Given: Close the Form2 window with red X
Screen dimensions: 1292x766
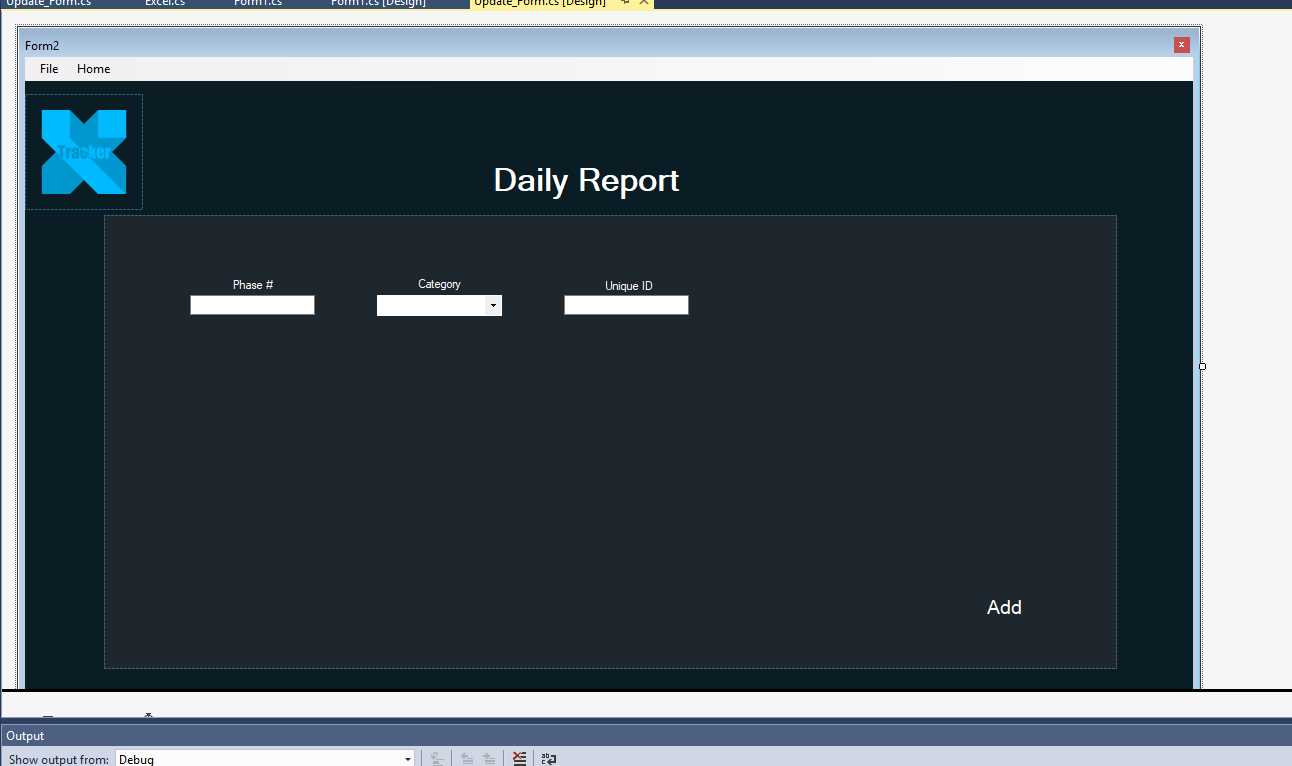Looking at the screenshot, I should click(1181, 45).
